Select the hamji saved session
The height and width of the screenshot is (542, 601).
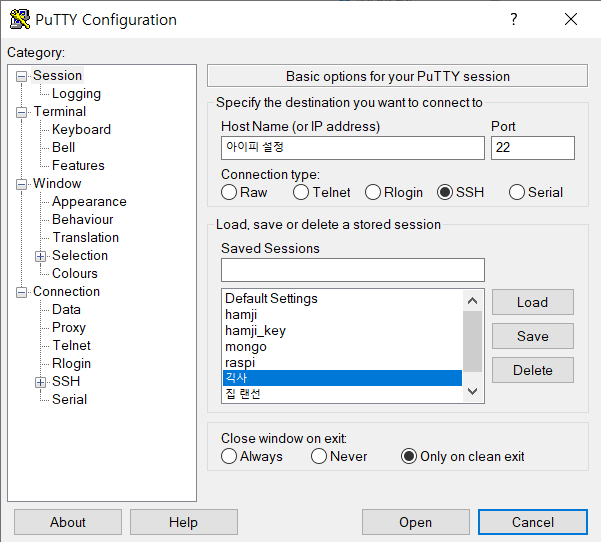tap(342, 315)
